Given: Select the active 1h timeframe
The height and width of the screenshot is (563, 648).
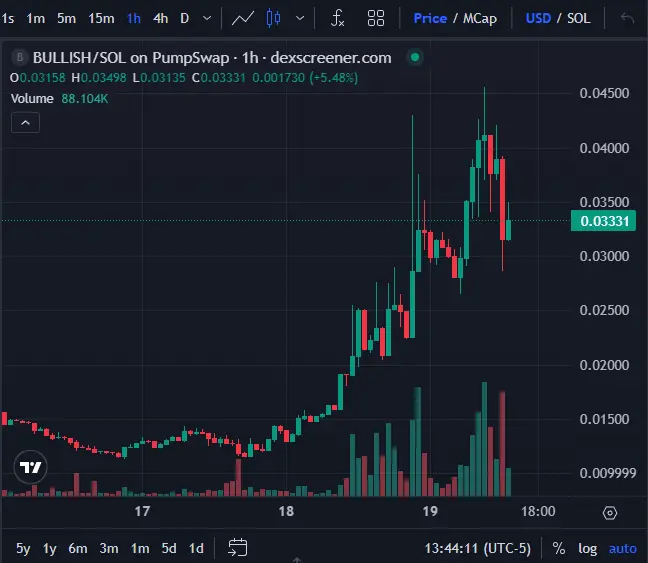Looking at the screenshot, I should click(x=134, y=19).
